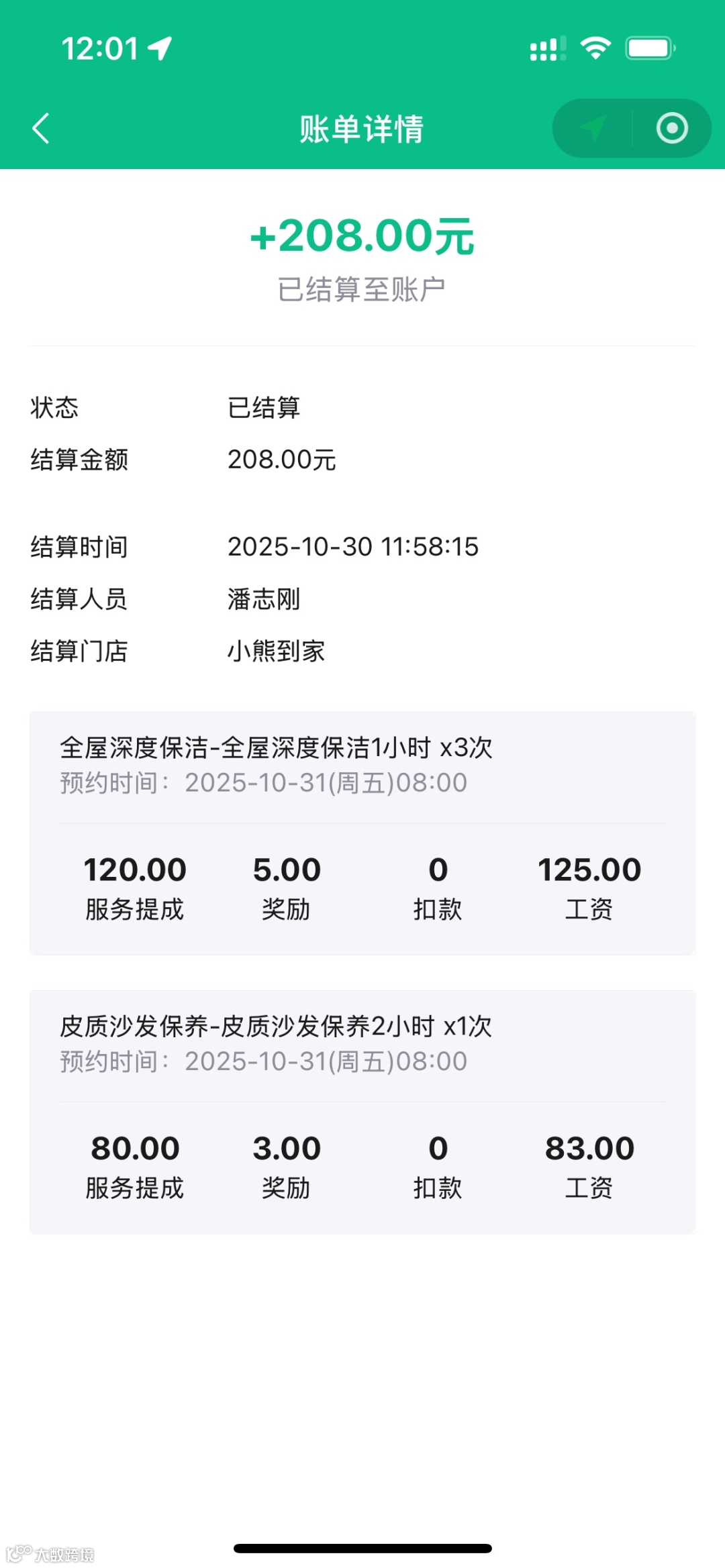Open the 皮质沙发保养 x1次 service card
725x1568 pixels.
pos(362,1112)
